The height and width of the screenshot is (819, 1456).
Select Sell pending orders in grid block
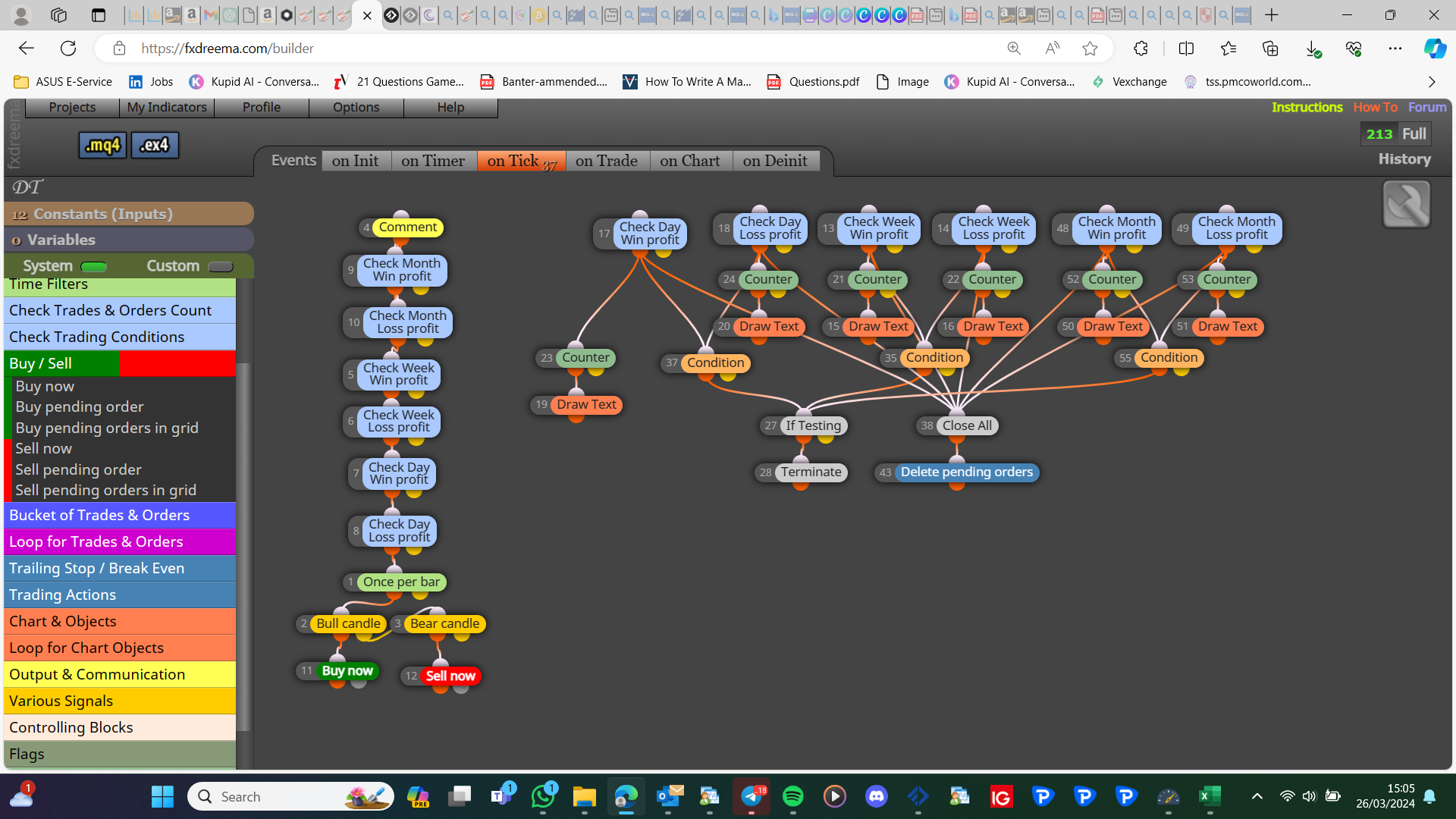tap(106, 491)
